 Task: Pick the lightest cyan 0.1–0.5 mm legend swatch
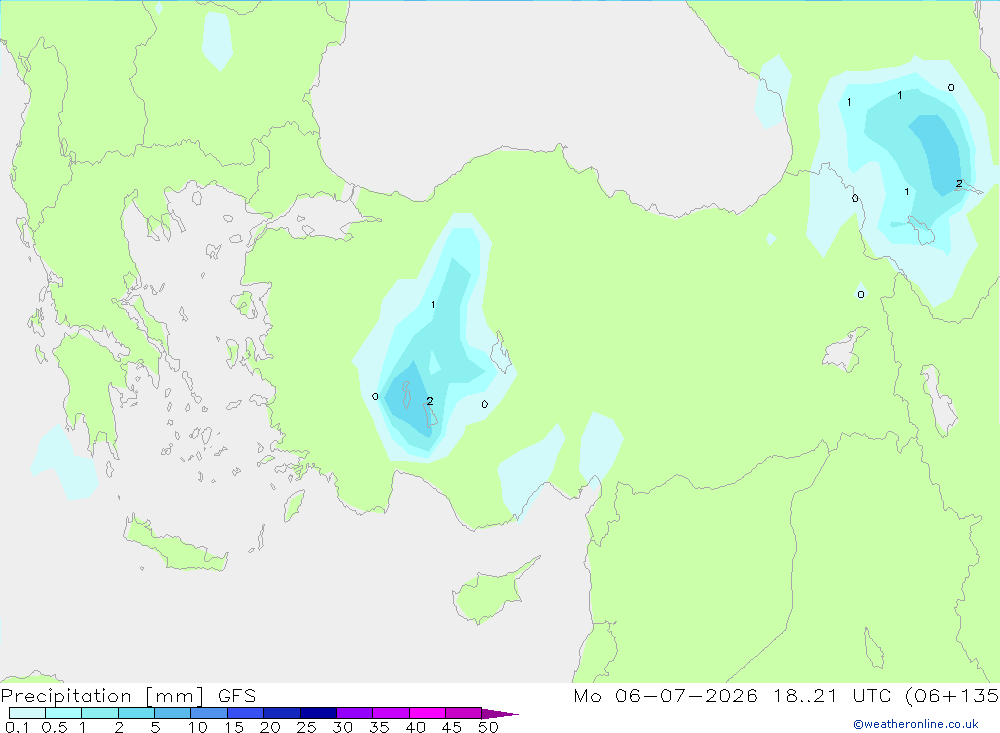(x=27, y=713)
